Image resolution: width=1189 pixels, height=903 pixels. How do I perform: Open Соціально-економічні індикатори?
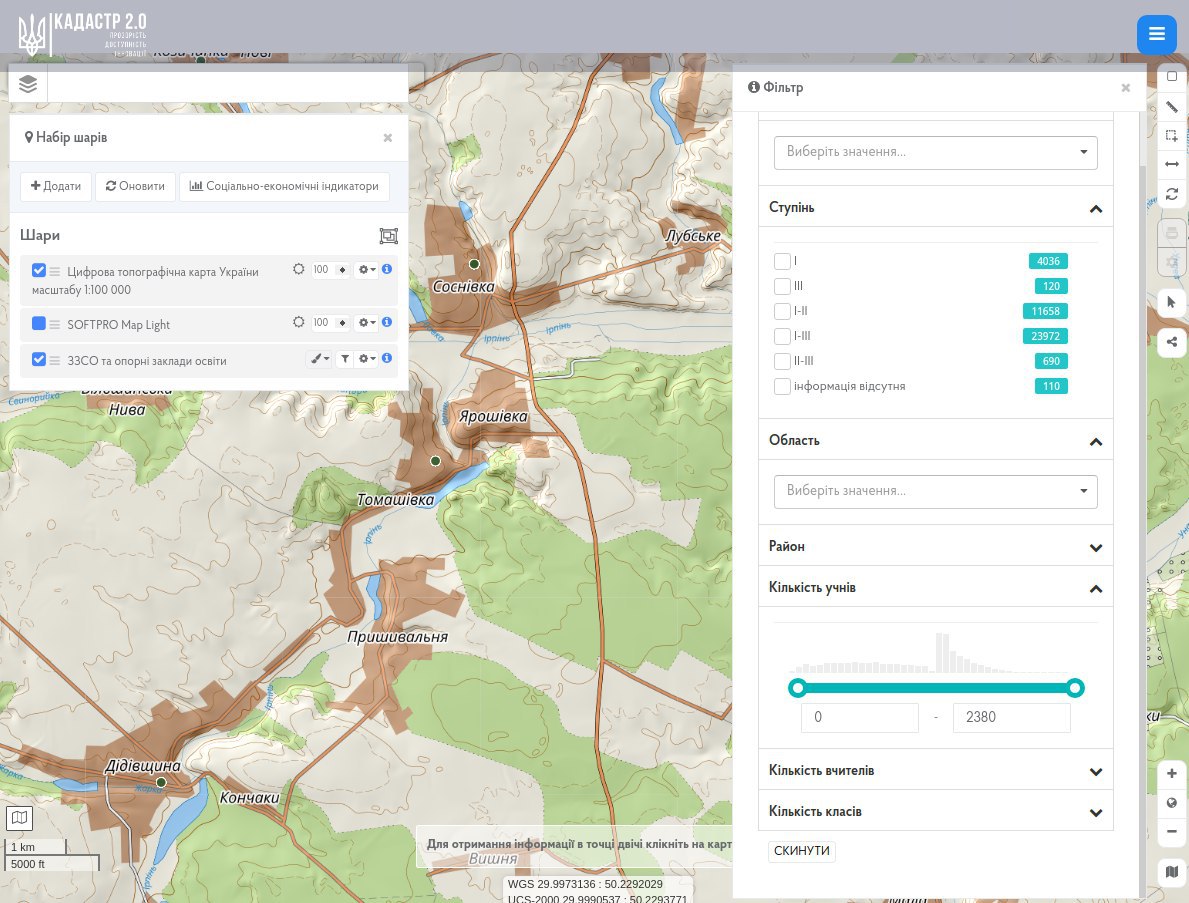coord(284,187)
